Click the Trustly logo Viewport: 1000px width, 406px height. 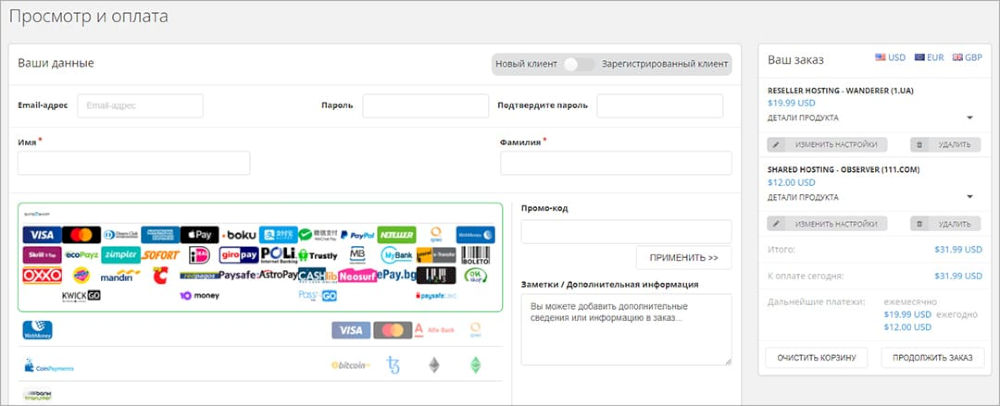pos(318,256)
